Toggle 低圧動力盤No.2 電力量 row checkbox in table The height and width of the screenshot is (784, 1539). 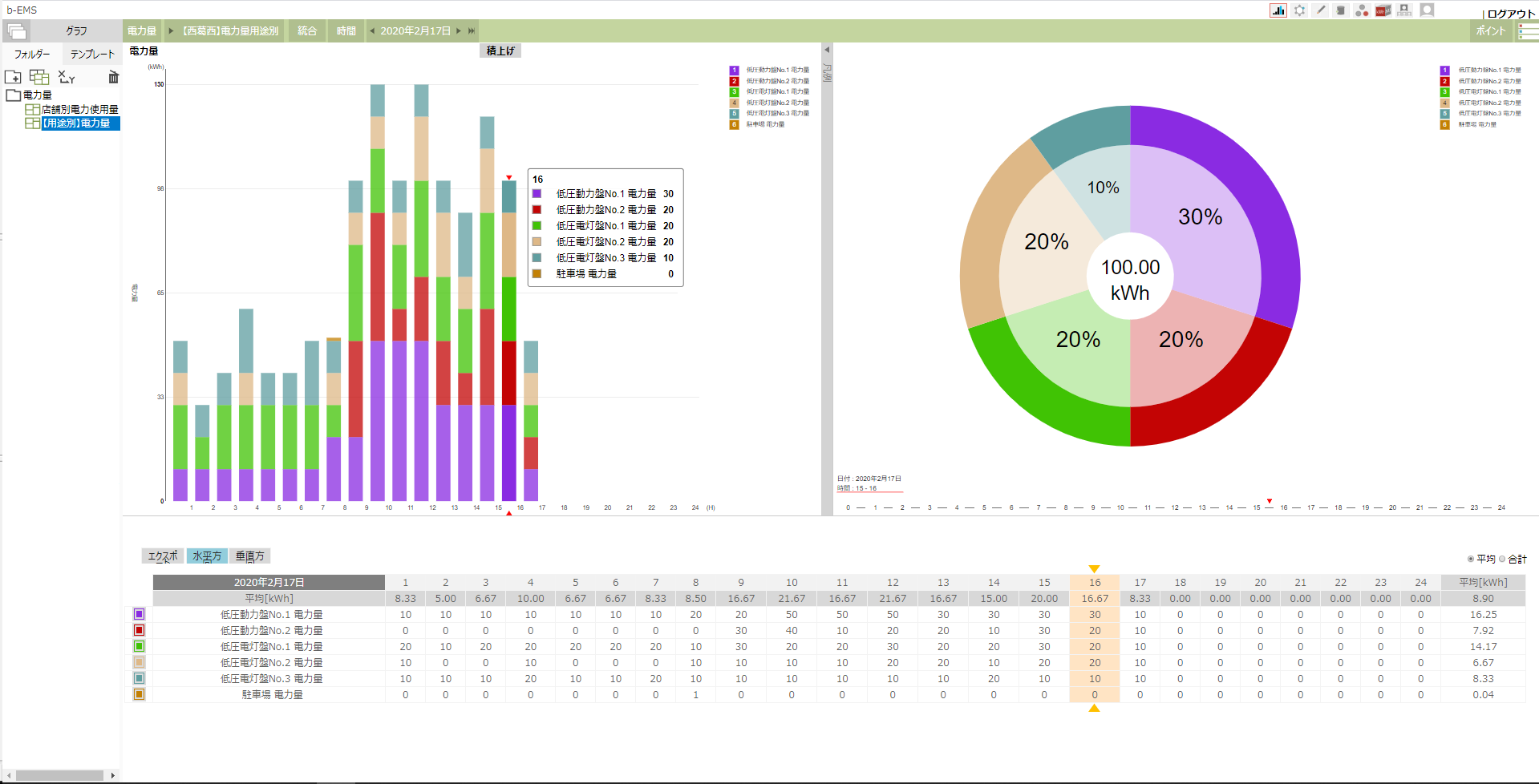tap(139, 631)
